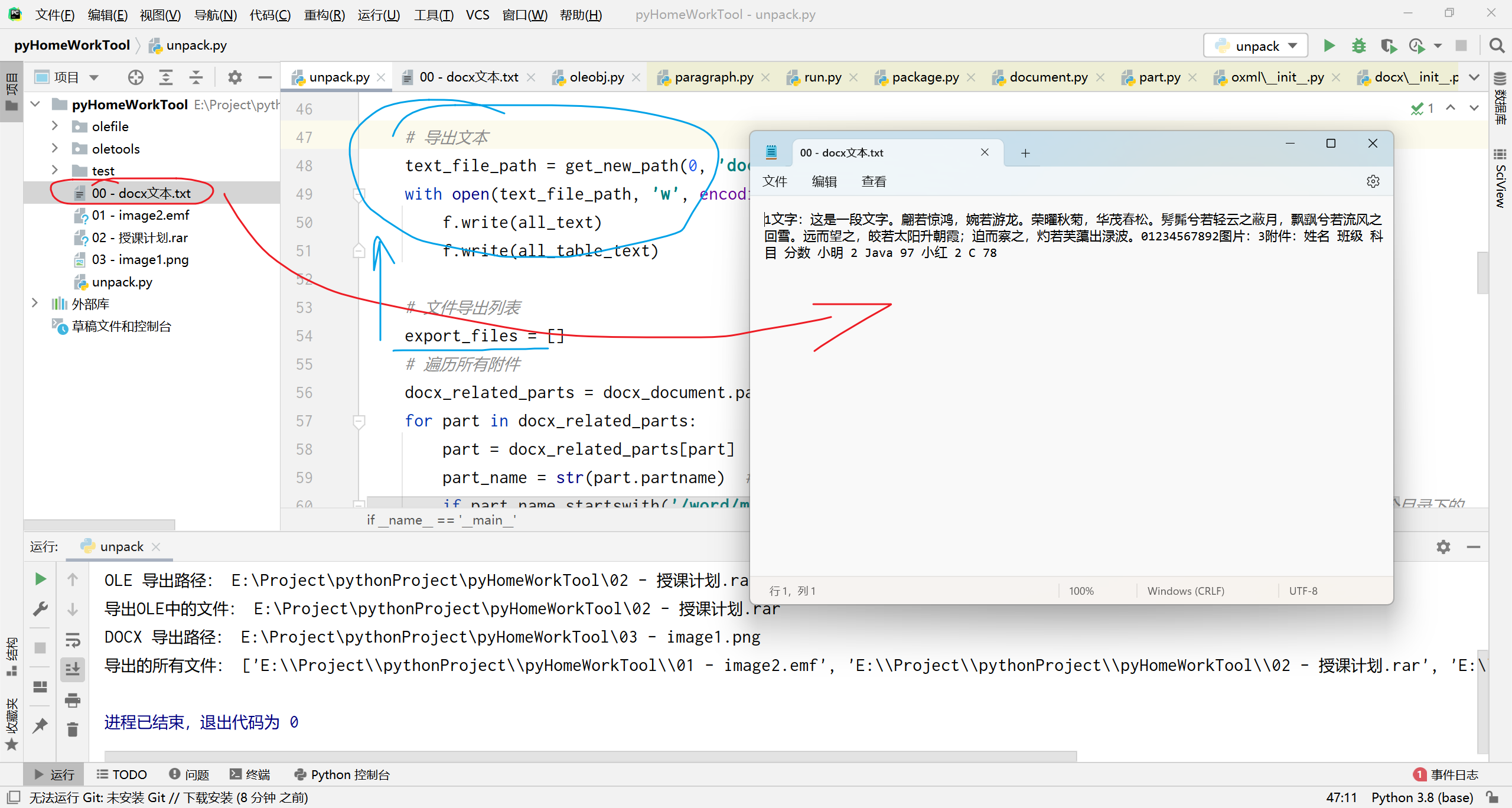Open the profiler options dropdown arrow
Viewport: 1512px width, 808px height.
click(x=1438, y=46)
